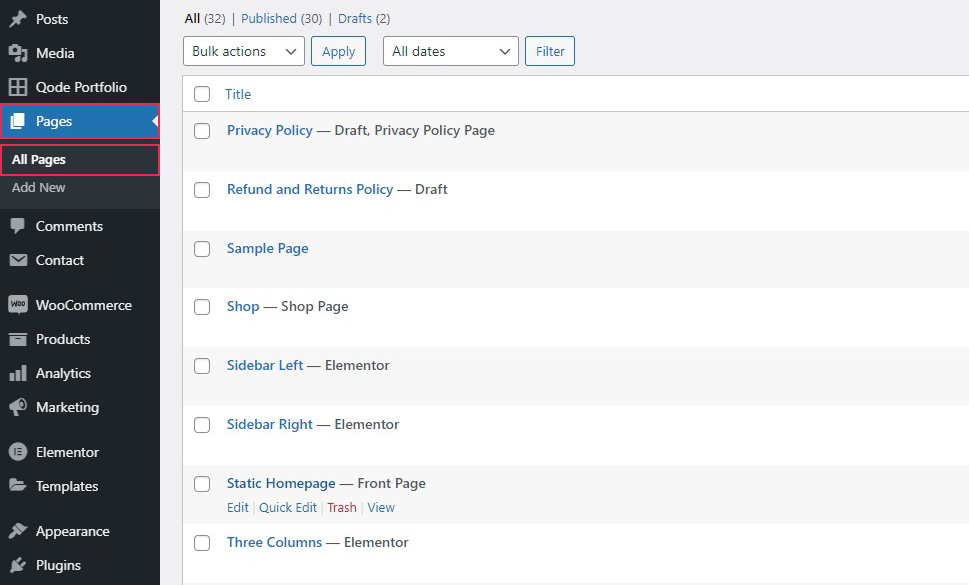The image size is (969, 585).
Task: Click the Plugins plug icon
Action: coord(18,565)
